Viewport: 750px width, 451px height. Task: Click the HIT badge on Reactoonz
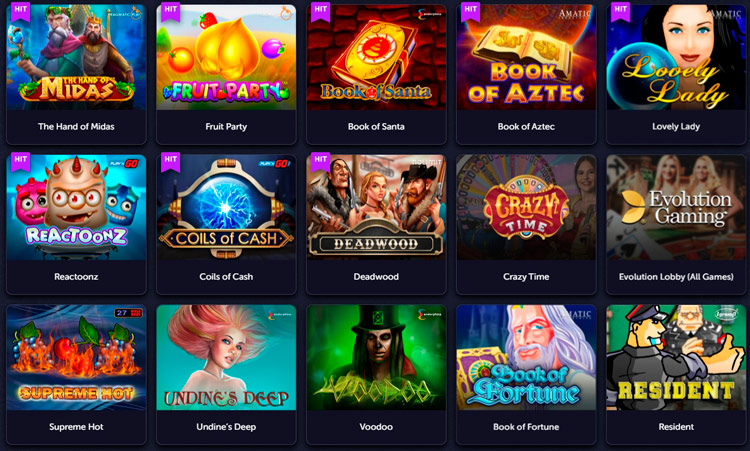click(21, 161)
